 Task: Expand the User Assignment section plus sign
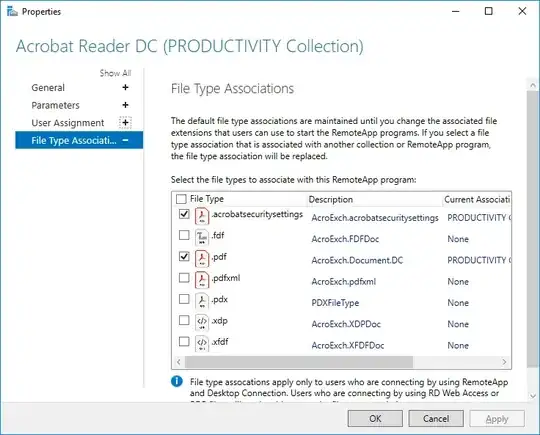pos(125,123)
